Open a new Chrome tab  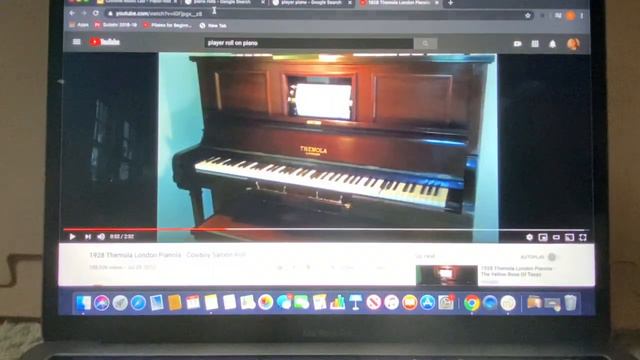coord(450,3)
